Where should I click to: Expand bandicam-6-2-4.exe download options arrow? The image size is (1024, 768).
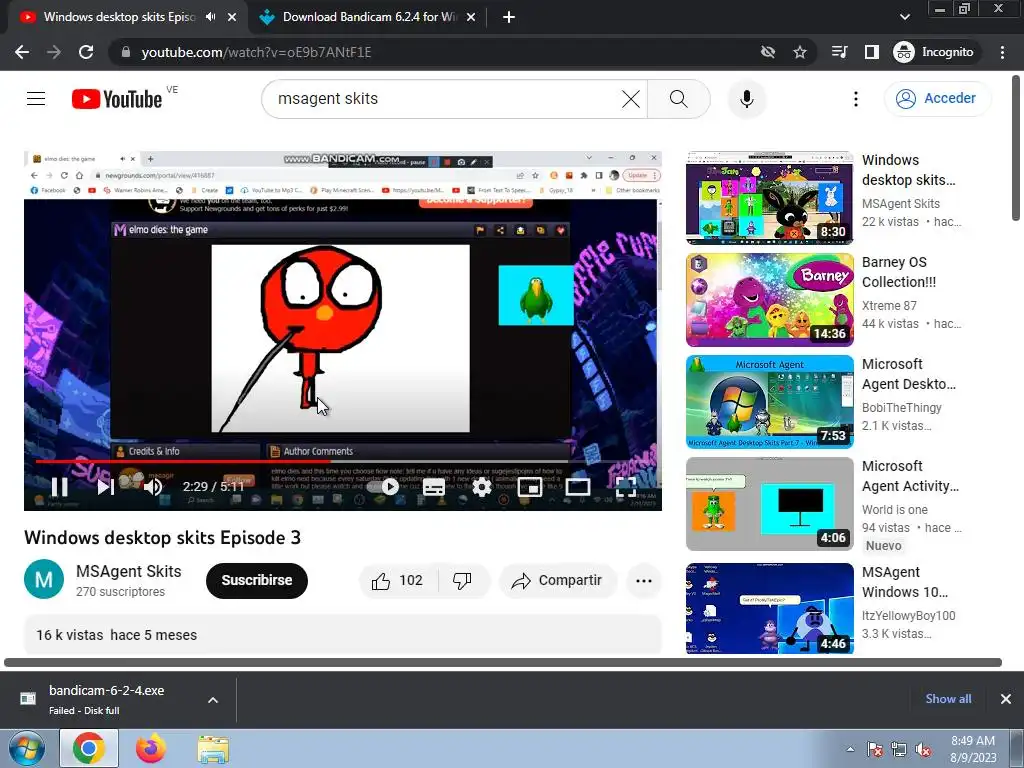pyautogui.click(x=213, y=700)
